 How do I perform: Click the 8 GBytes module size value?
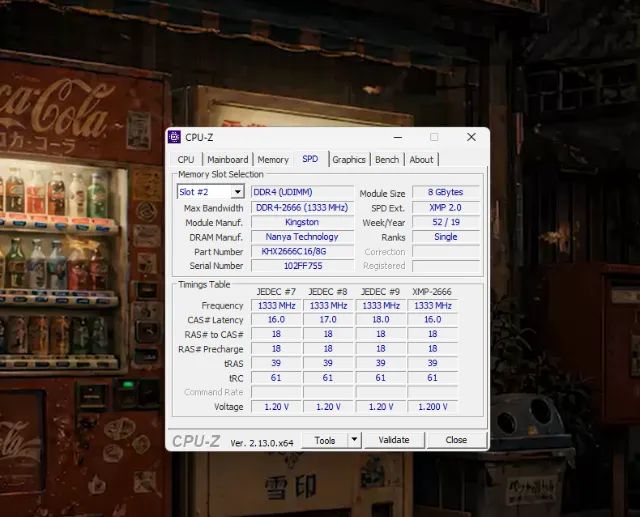coord(446,192)
